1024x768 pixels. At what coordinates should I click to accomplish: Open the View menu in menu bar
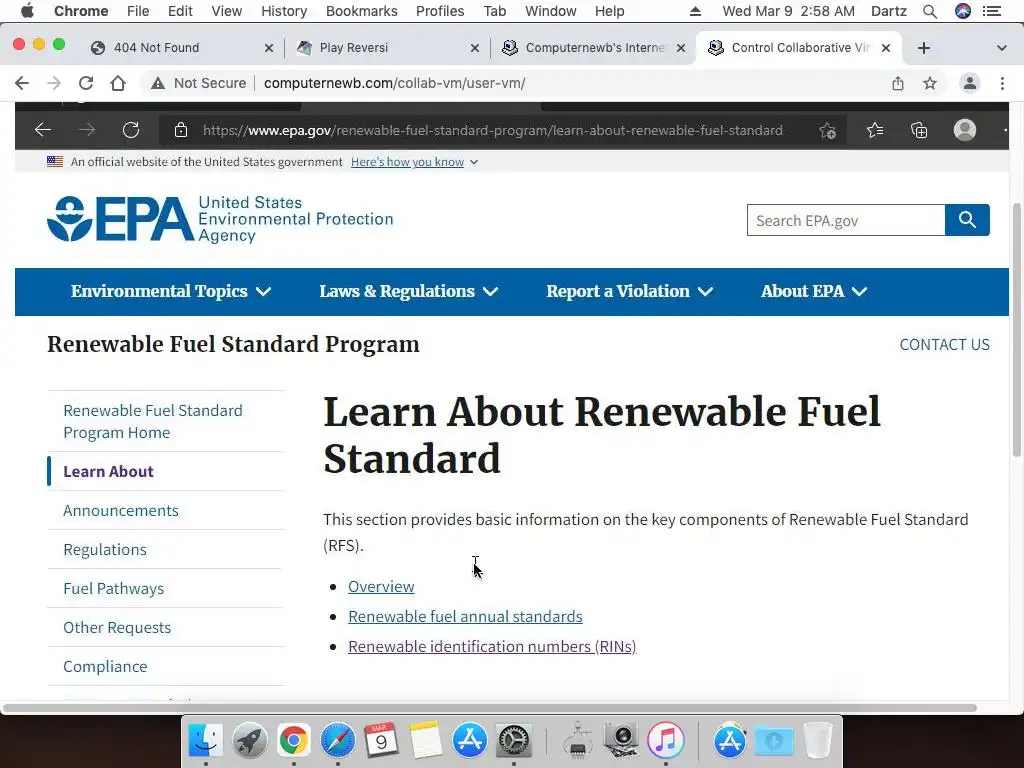(227, 11)
